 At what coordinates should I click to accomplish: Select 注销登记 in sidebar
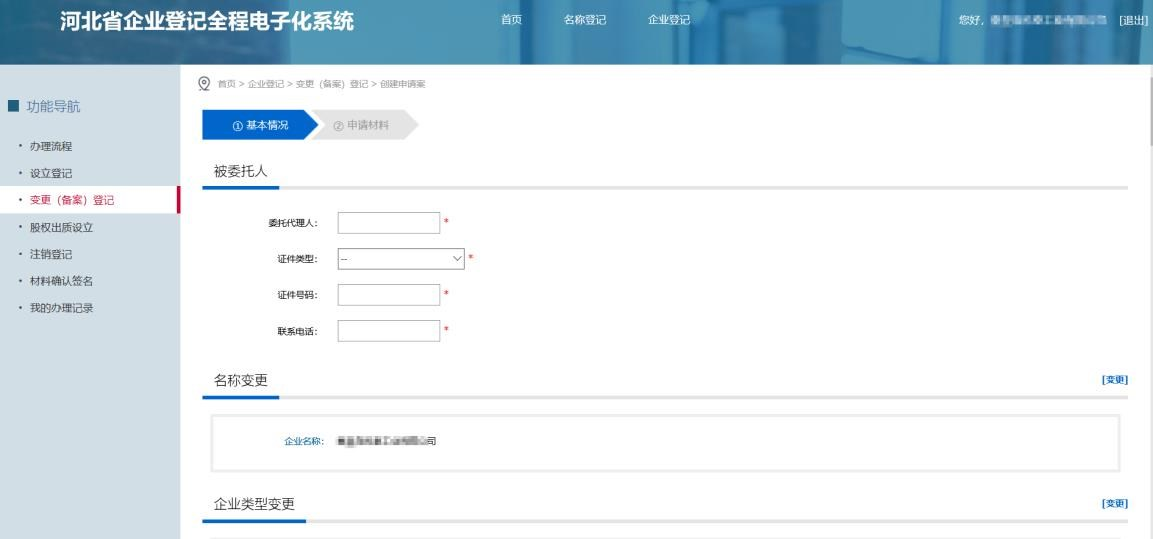pyautogui.click(x=51, y=254)
